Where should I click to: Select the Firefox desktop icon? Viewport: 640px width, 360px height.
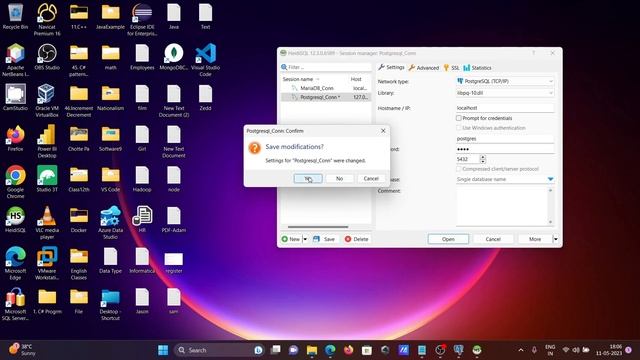(15, 138)
